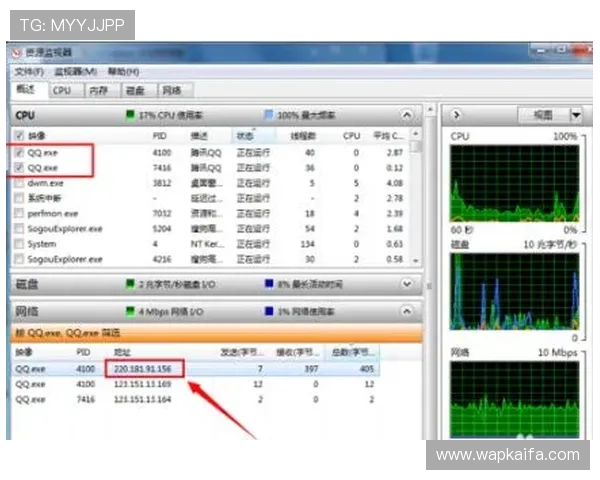Click the green CPU 使用率 indicator square
This screenshot has width=600, height=480.
coord(130,114)
